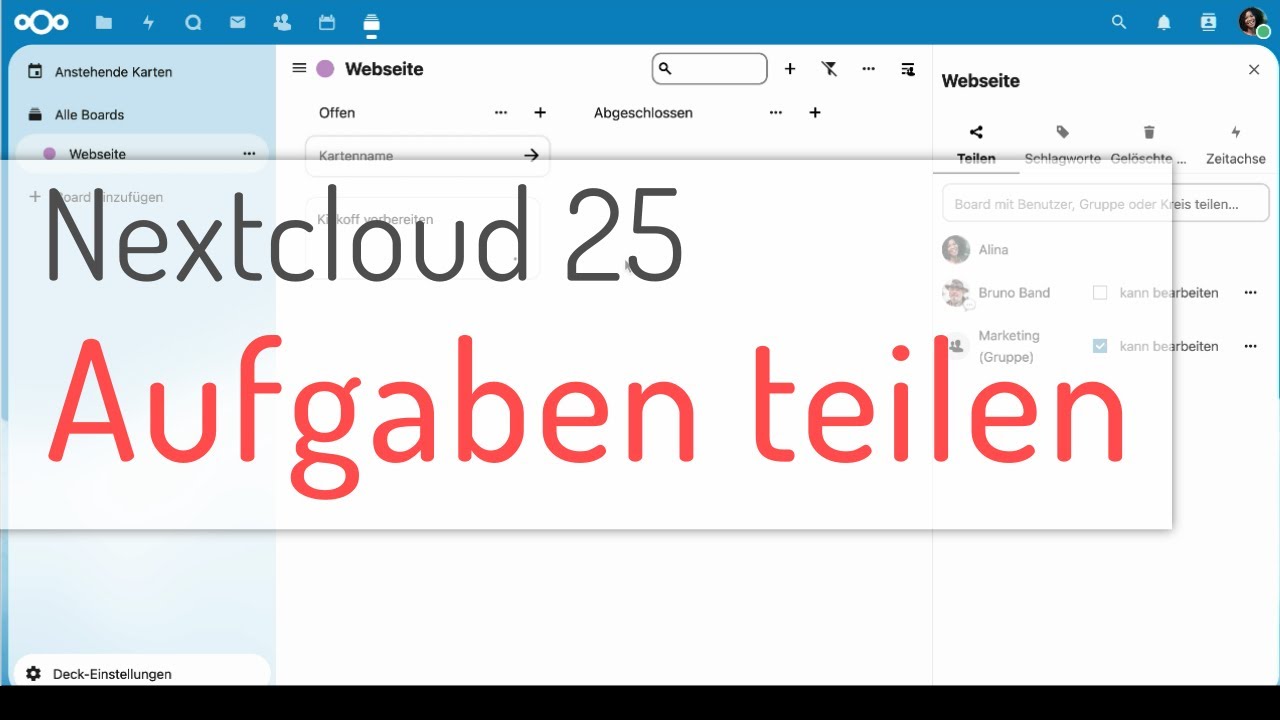Switch to the Gelöschte tab
The image size is (1280, 720).
point(1149,145)
